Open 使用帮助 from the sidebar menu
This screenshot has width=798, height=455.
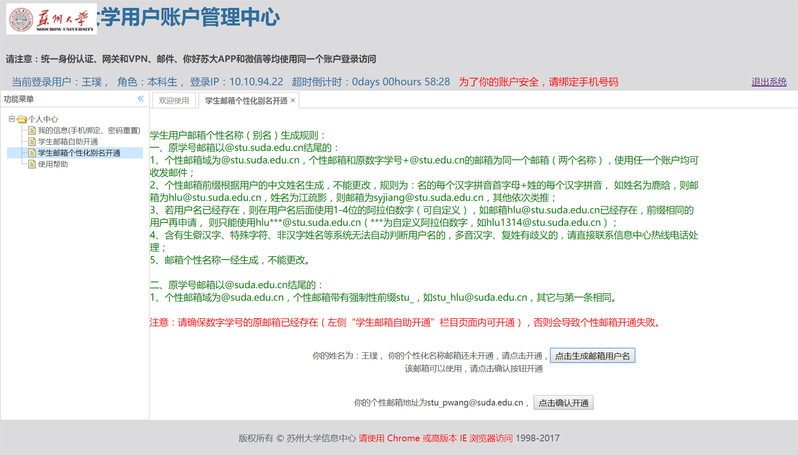[54, 164]
